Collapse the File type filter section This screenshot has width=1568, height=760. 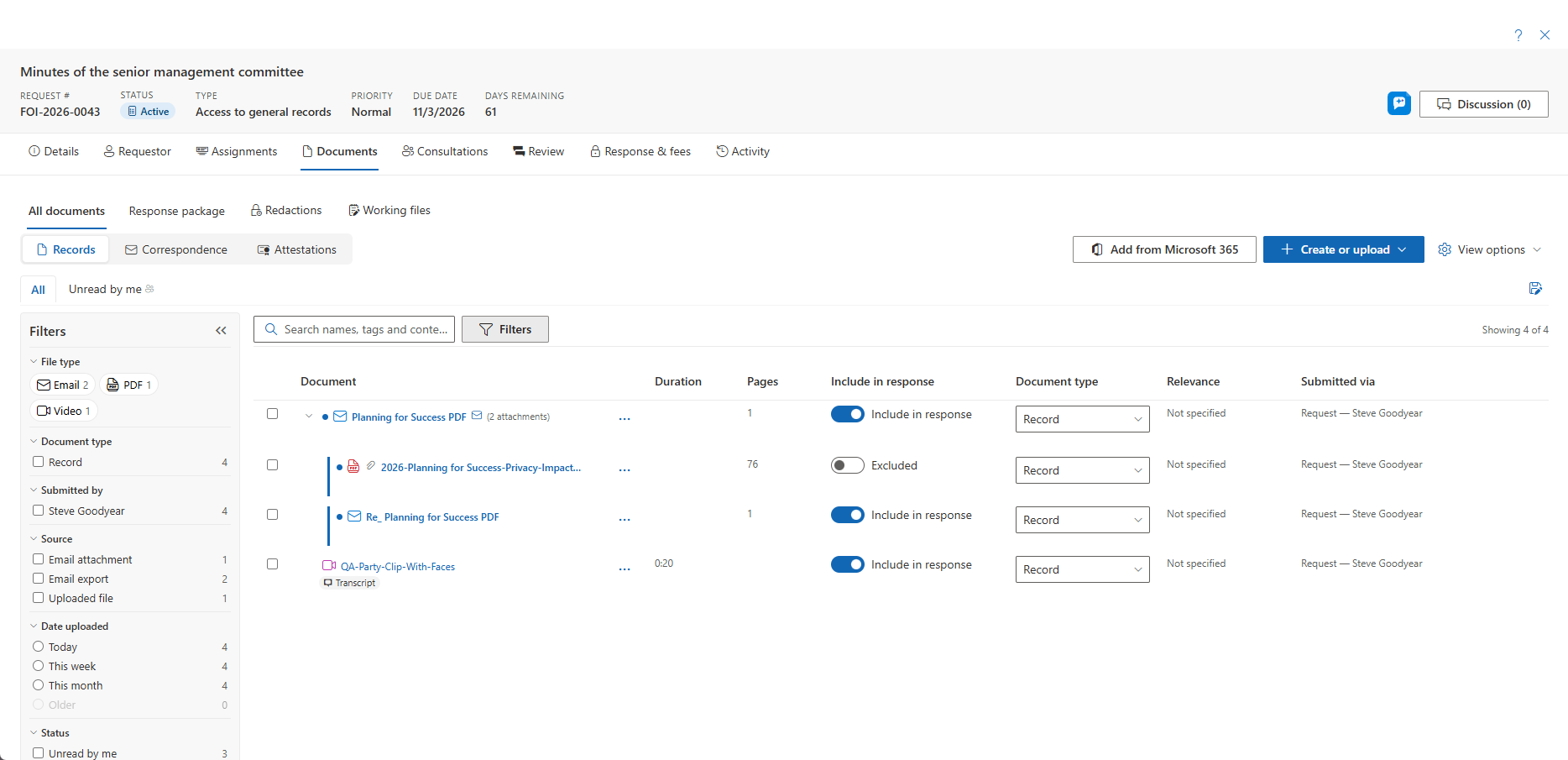click(x=34, y=362)
